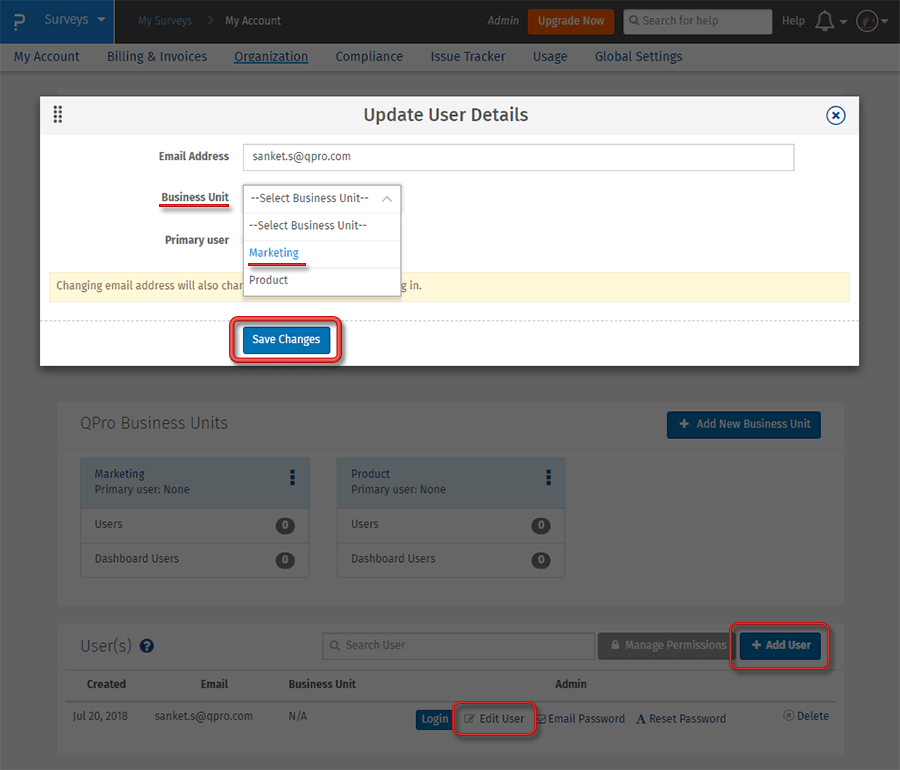Focus the Search for help field

point(697,21)
